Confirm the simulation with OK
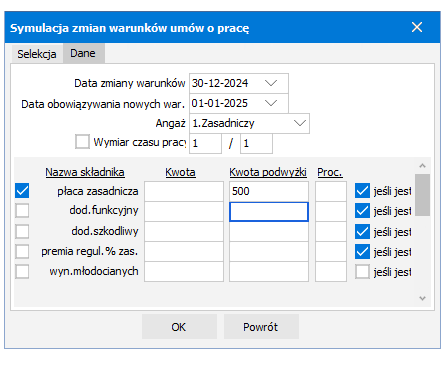Screen dimensions: 446x366 [x=179, y=327]
